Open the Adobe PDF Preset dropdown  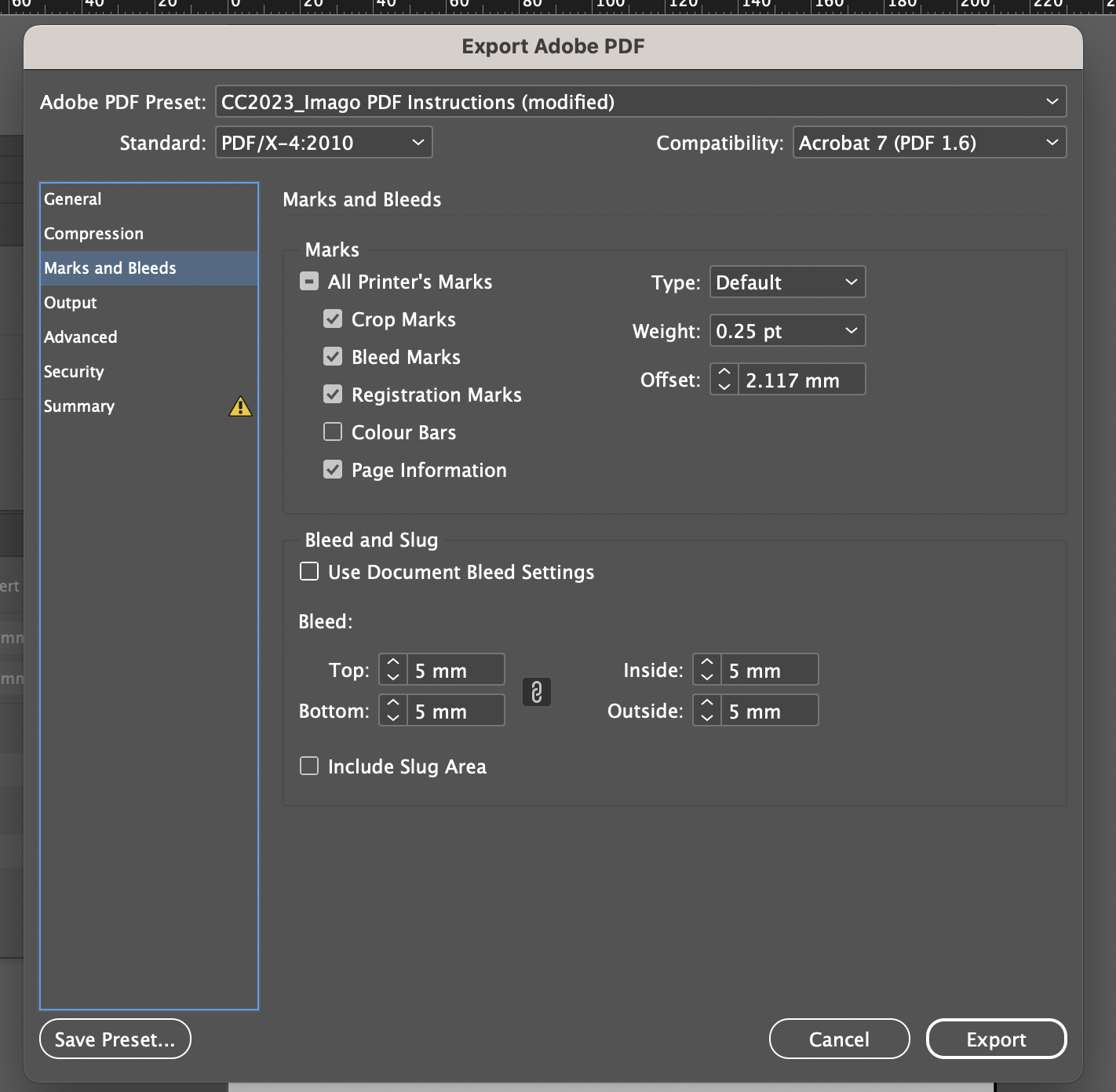pos(640,101)
